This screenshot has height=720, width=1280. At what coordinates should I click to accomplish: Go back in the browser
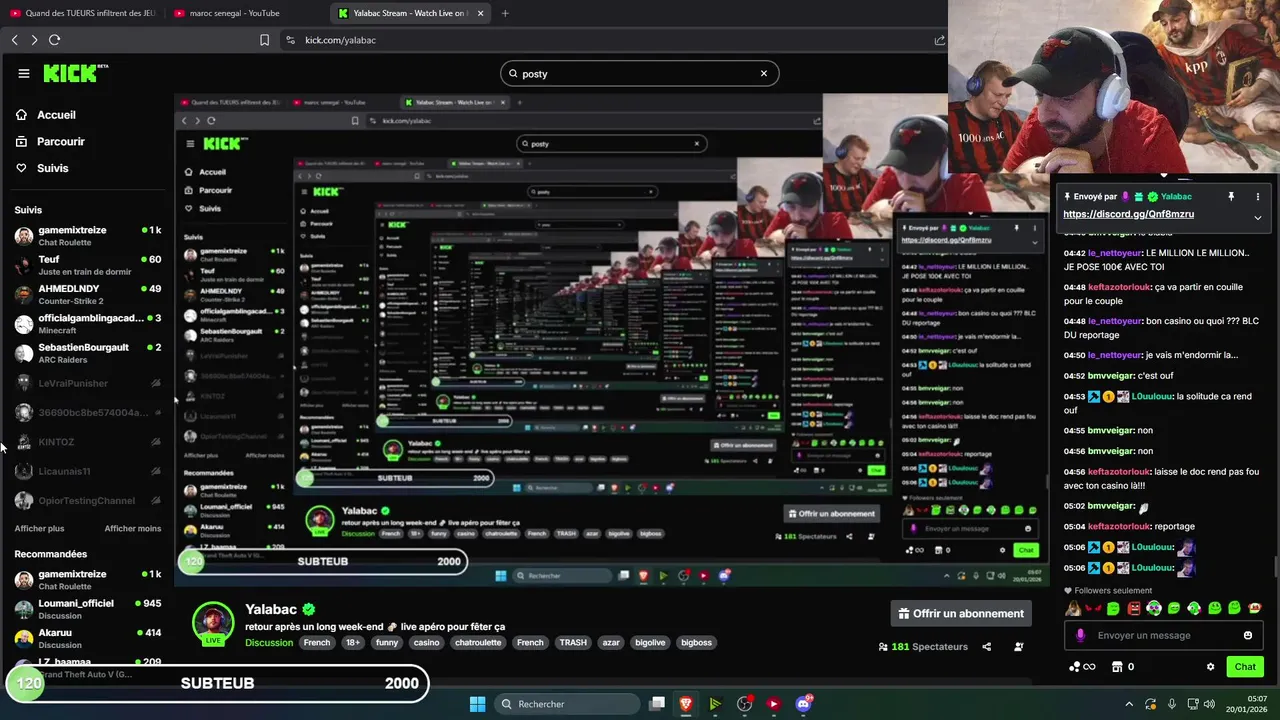(x=14, y=40)
